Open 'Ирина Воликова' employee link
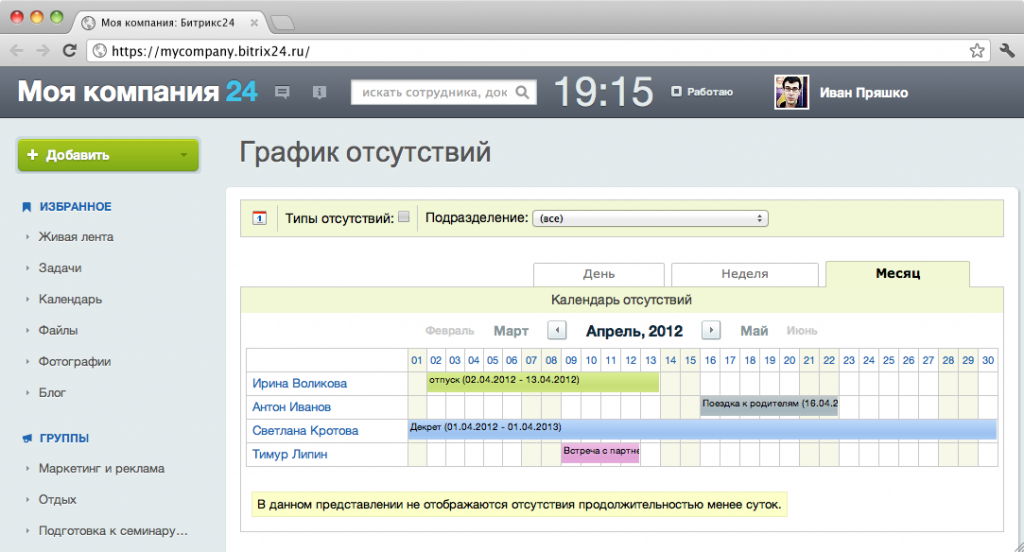 [x=300, y=383]
